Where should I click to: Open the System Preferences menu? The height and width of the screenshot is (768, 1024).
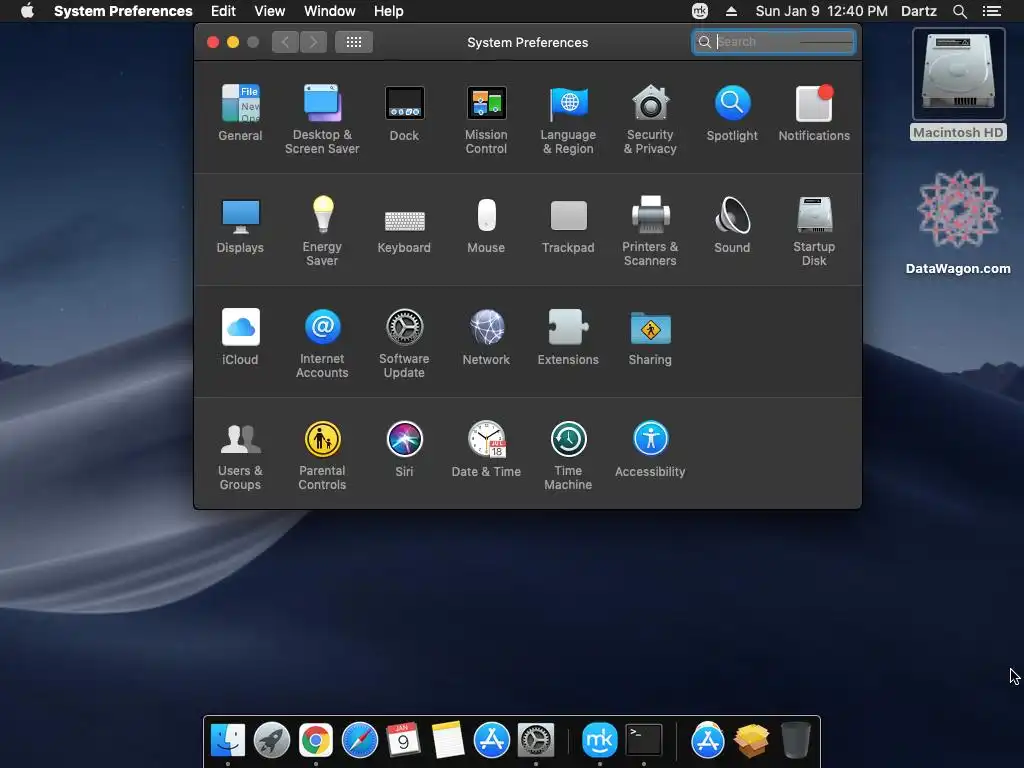[x=123, y=11]
